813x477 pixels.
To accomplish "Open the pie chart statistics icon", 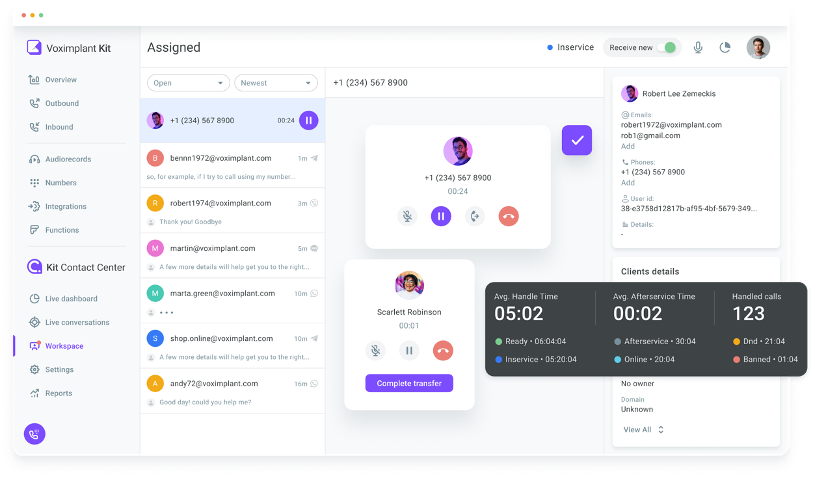I will pyautogui.click(x=725, y=48).
